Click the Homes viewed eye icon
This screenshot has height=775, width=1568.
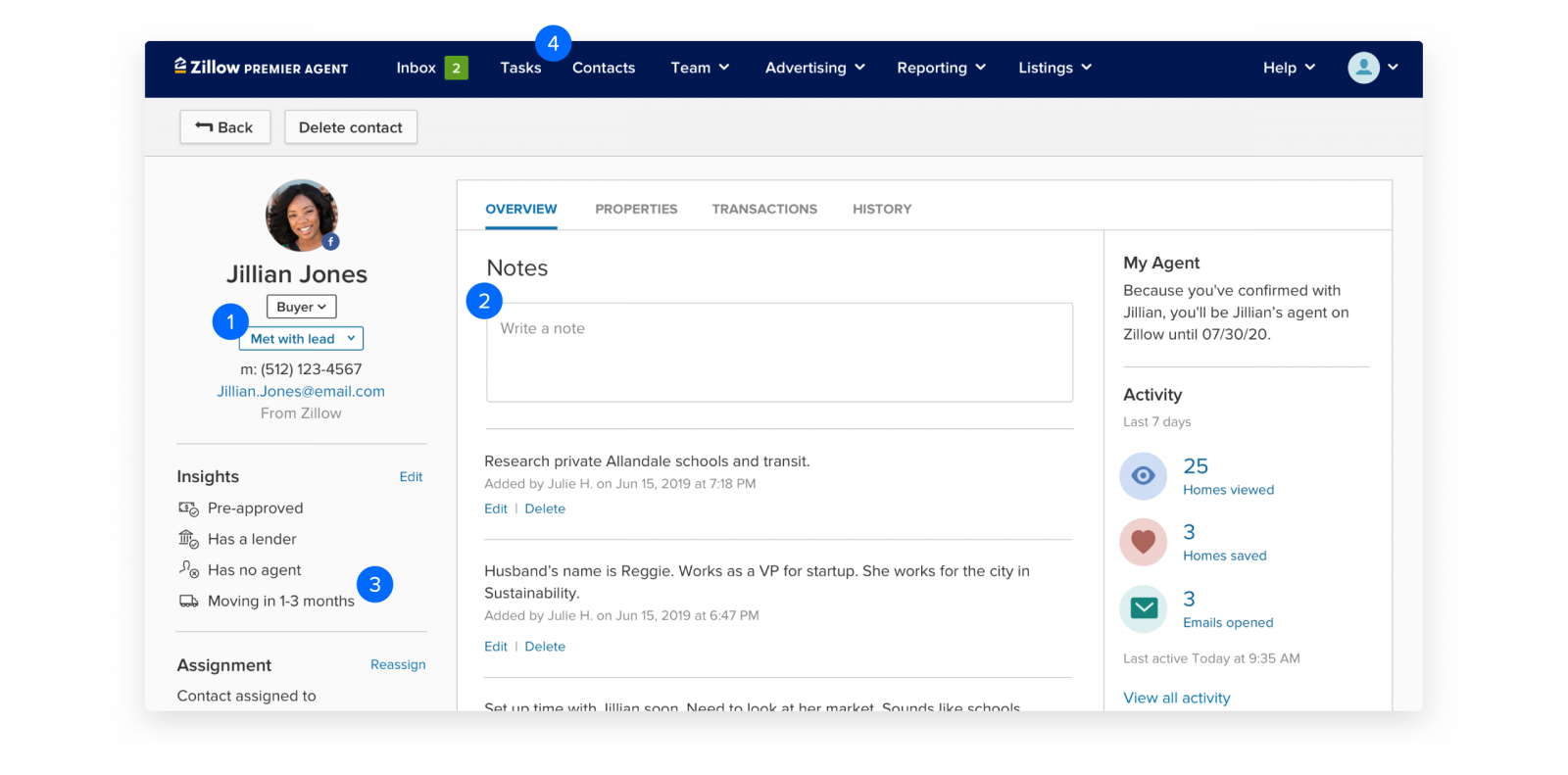pyautogui.click(x=1143, y=476)
